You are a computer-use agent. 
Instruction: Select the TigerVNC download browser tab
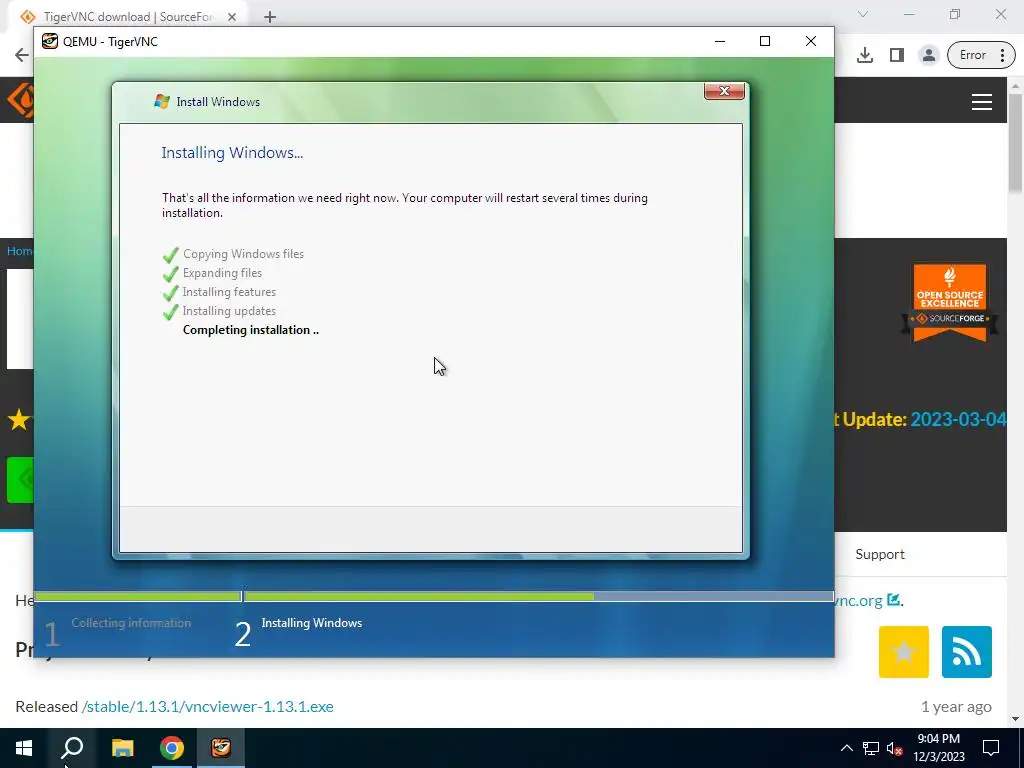click(x=127, y=16)
